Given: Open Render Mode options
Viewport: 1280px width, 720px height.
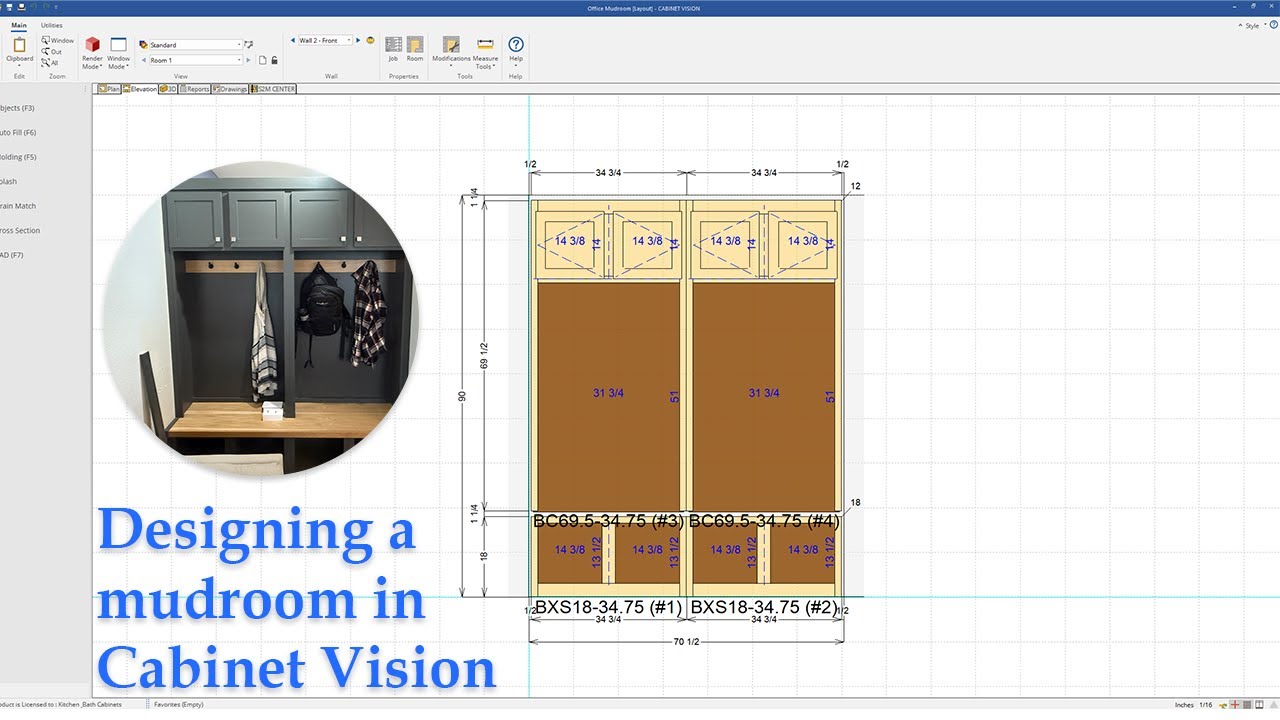Looking at the screenshot, I should [x=92, y=53].
